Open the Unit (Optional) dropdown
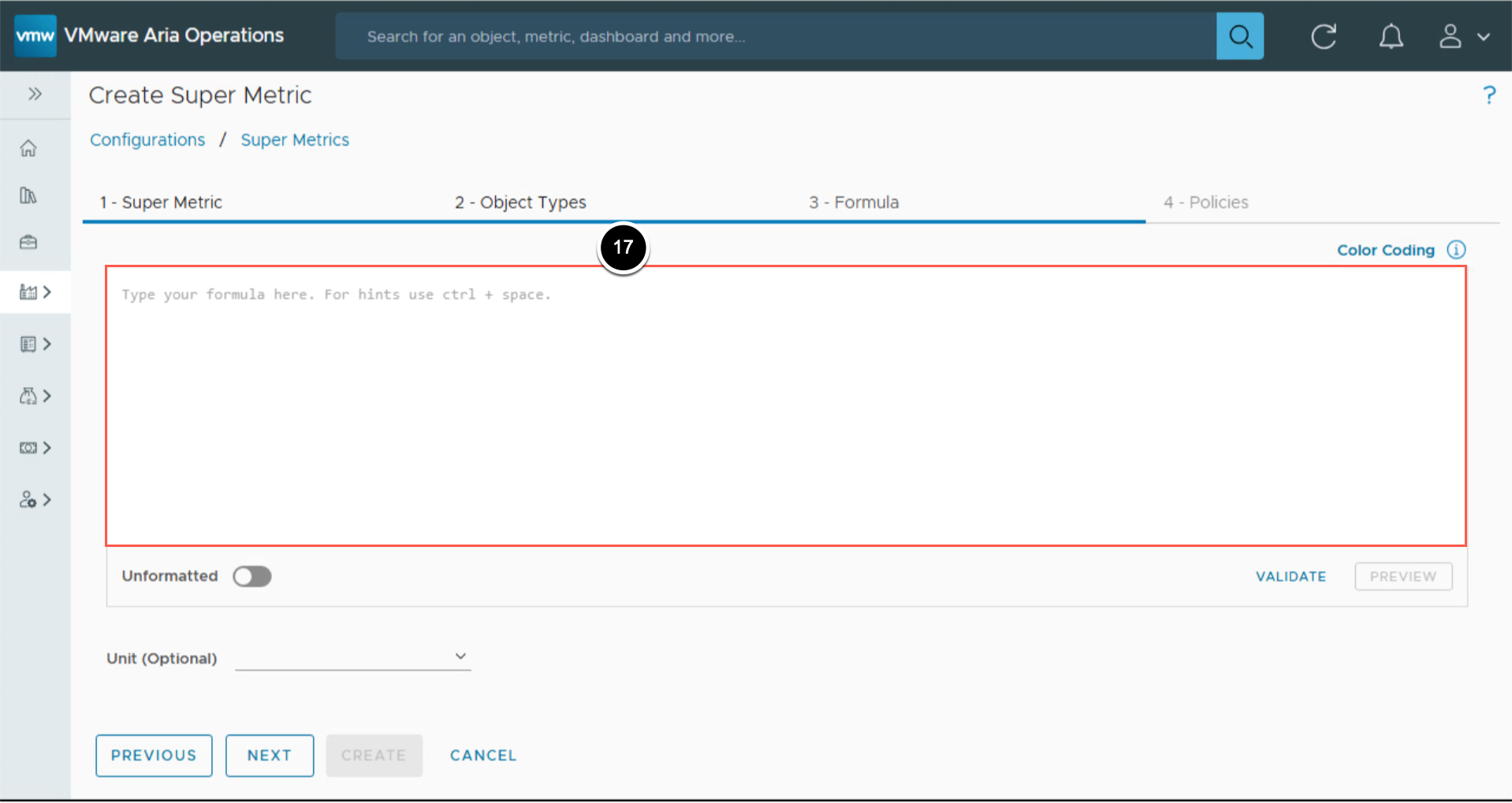 [x=352, y=656]
